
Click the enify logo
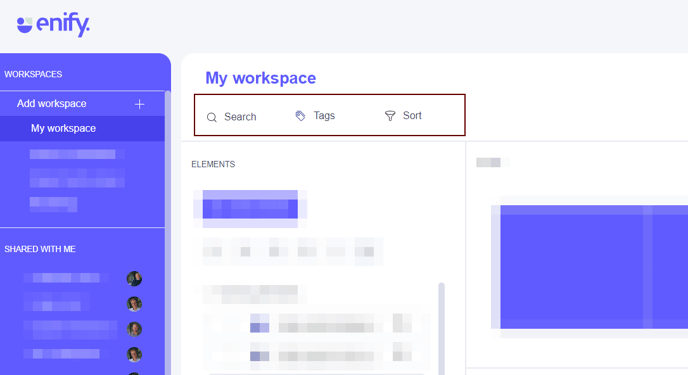[53, 25]
